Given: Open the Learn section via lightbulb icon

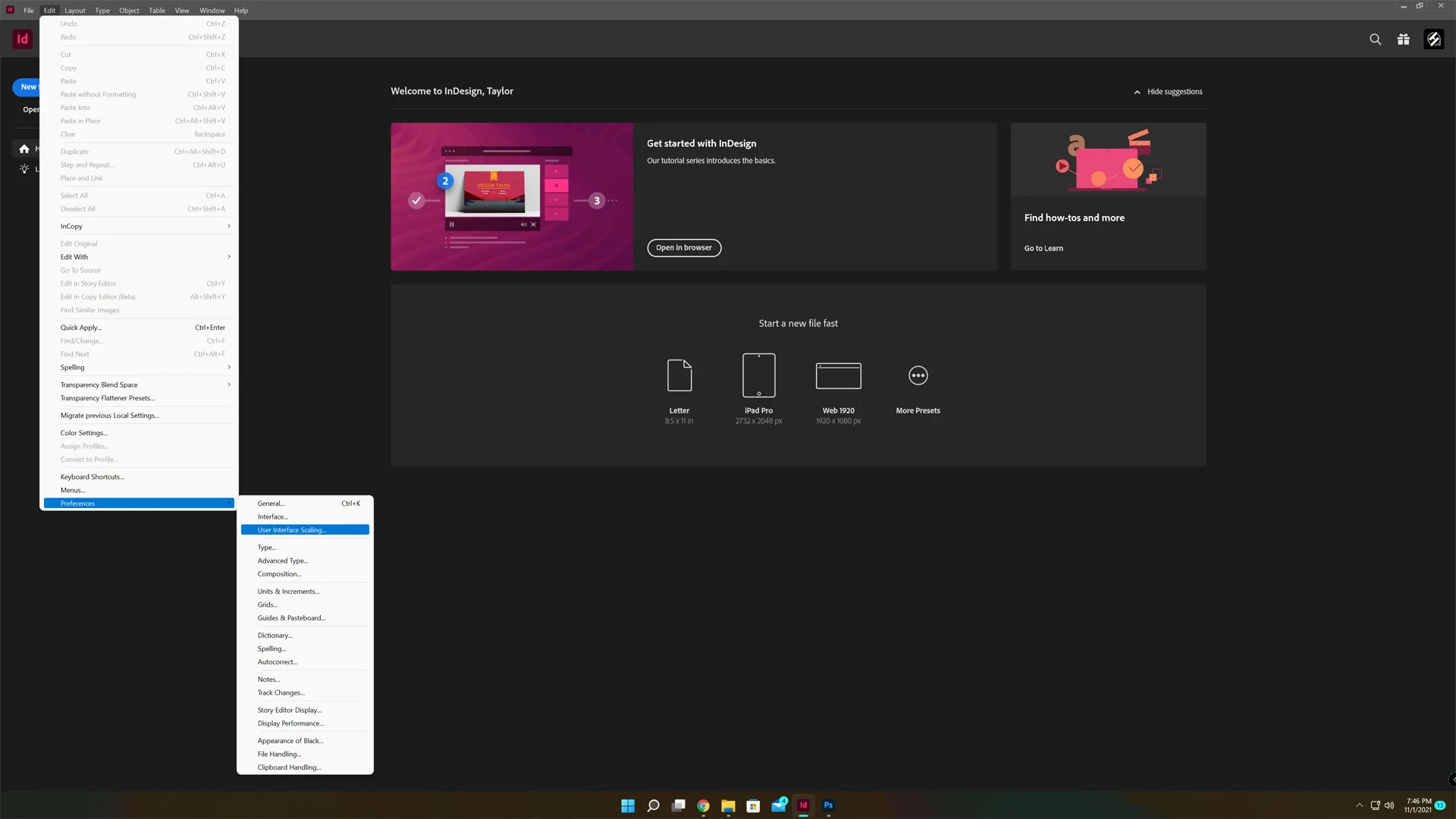Looking at the screenshot, I should pos(24,168).
